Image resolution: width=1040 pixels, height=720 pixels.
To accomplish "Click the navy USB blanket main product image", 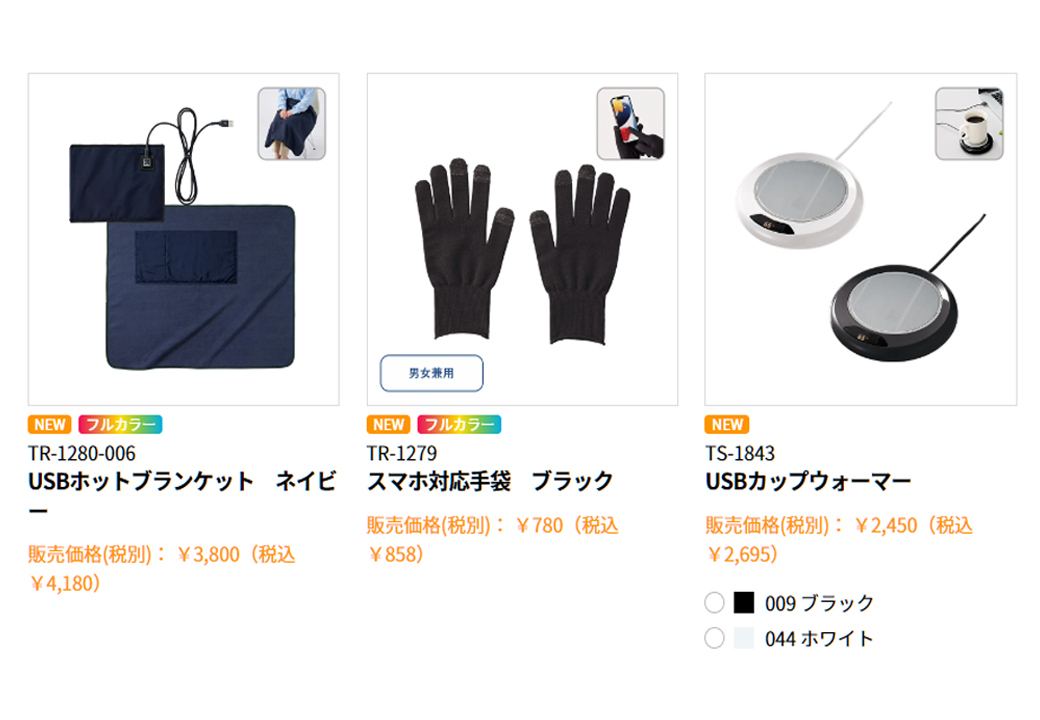I will click(x=184, y=239).
